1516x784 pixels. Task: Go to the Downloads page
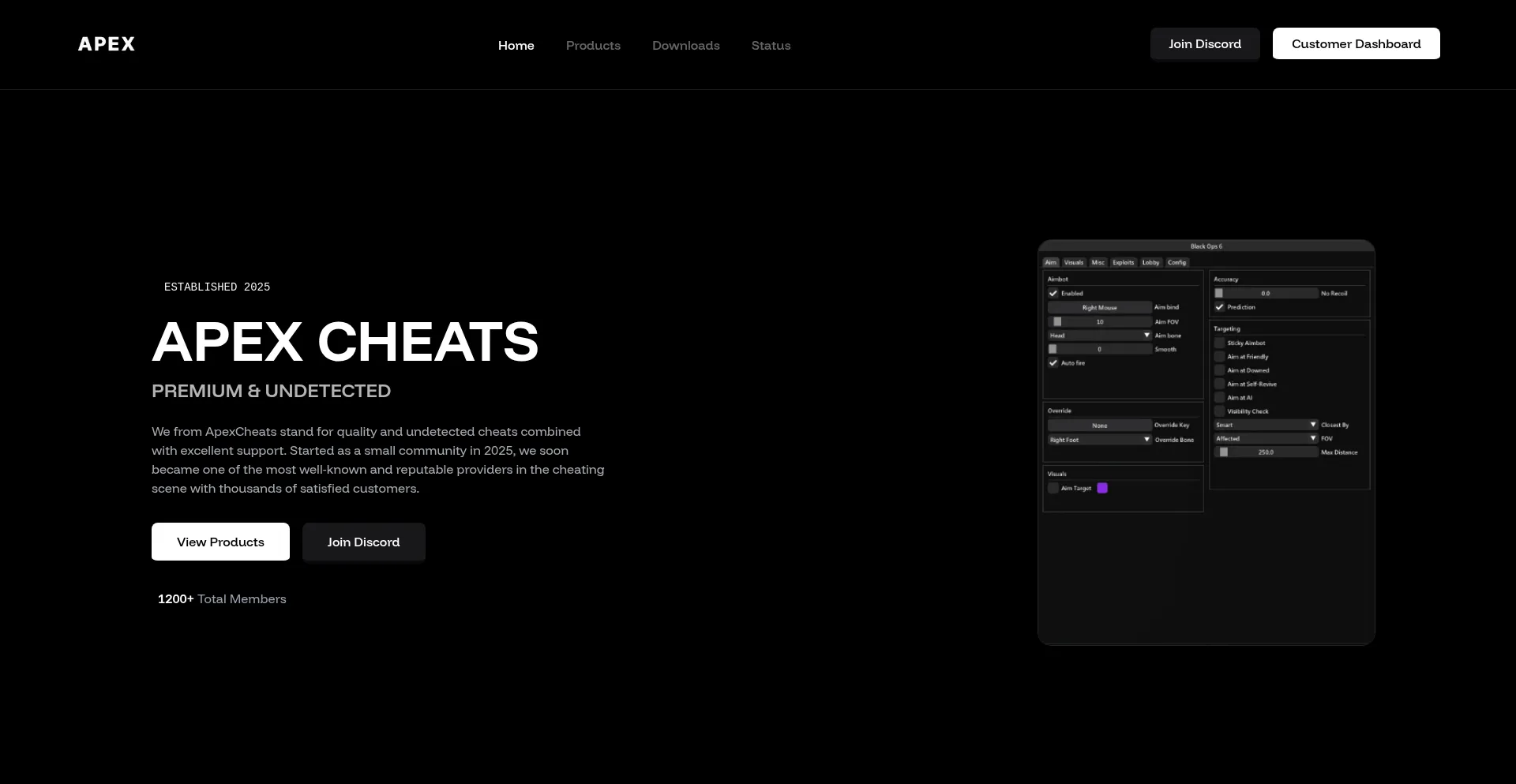pyautogui.click(x=685, y=46)
